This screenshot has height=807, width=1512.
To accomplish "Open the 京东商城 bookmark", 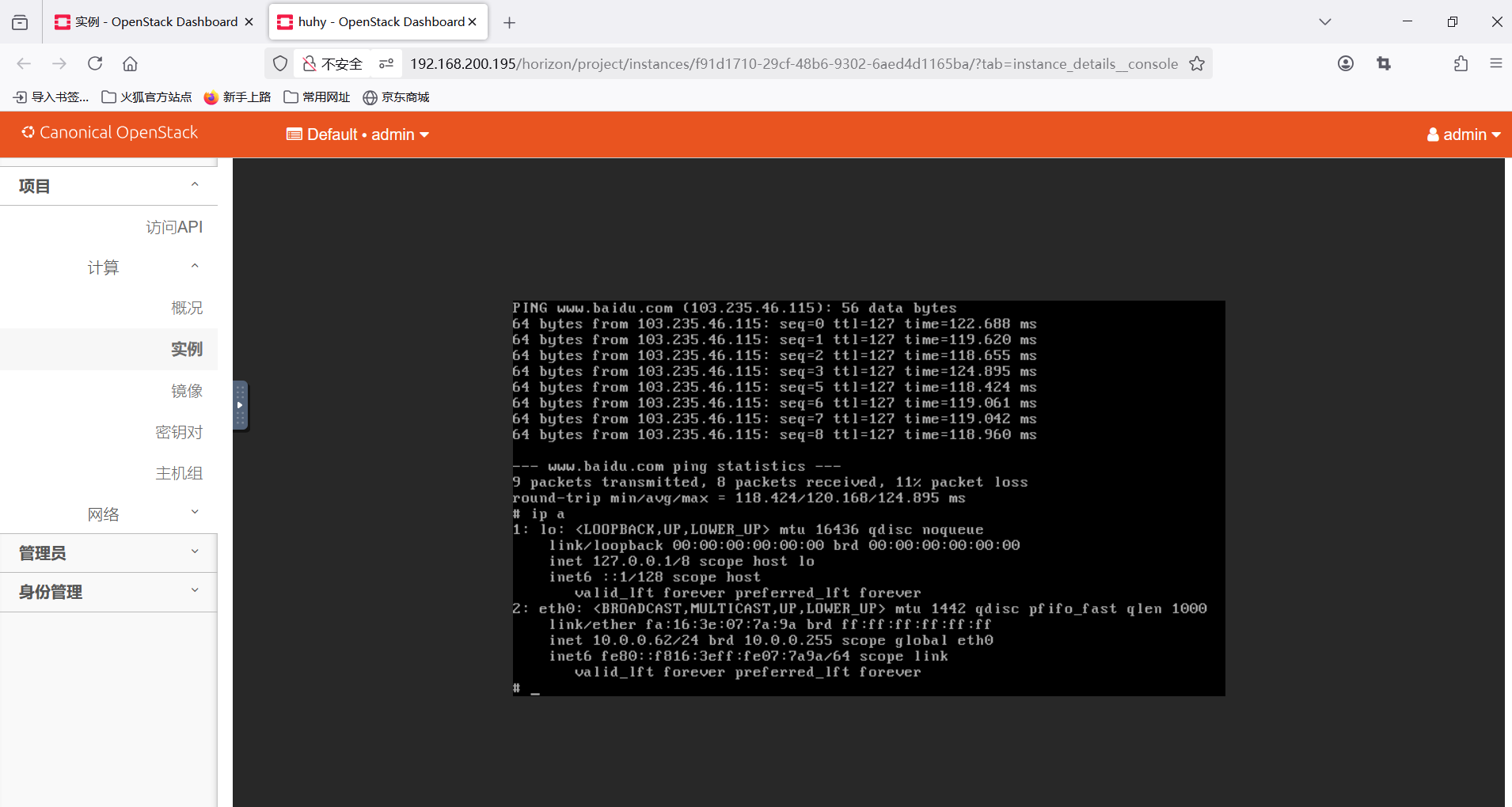I will click(396, 97).
